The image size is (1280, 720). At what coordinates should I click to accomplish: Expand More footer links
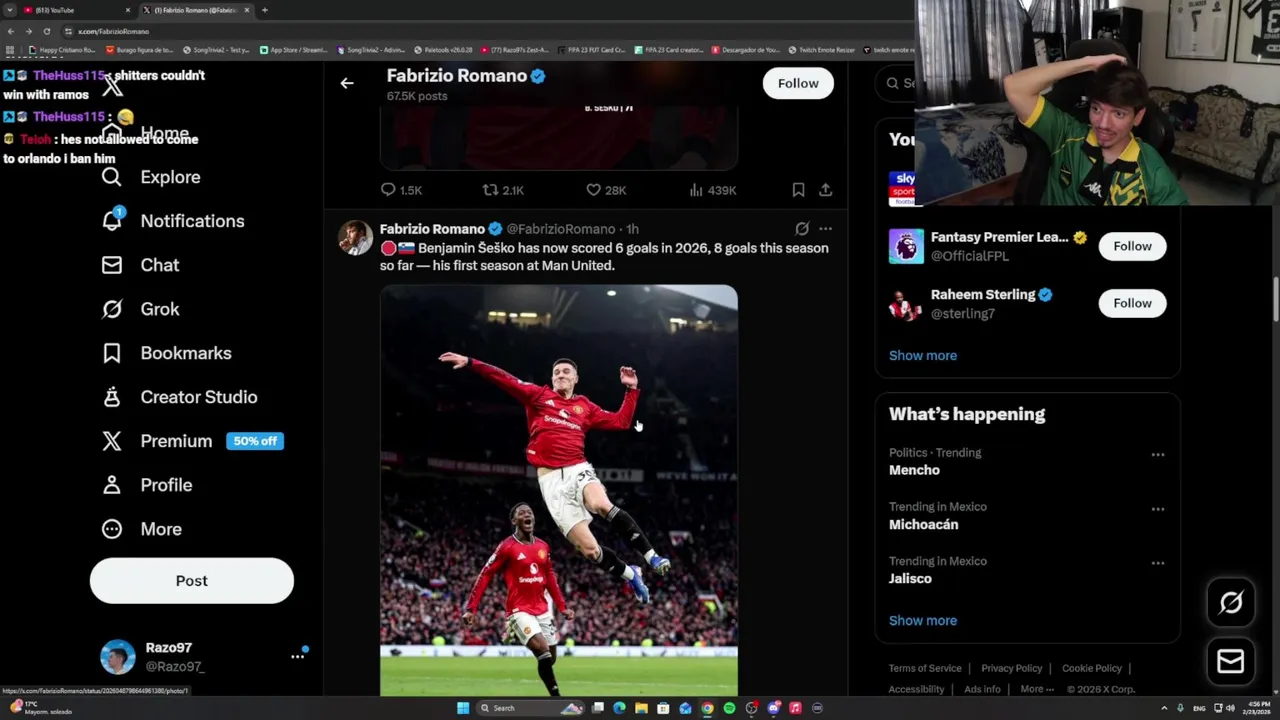click(1037, 689)
